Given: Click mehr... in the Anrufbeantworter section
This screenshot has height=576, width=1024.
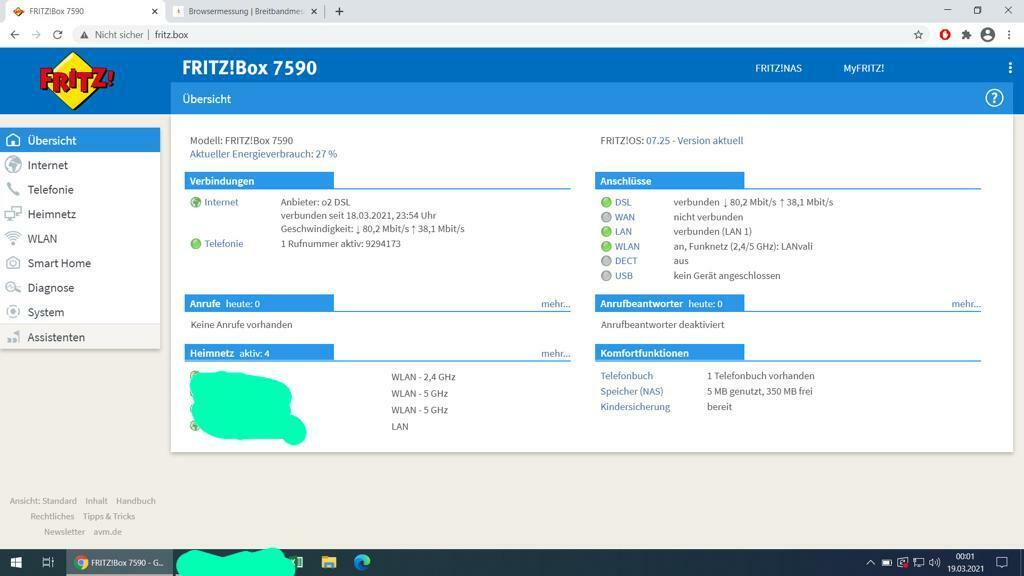Looking at the screenshot, I should click(966, 304).
